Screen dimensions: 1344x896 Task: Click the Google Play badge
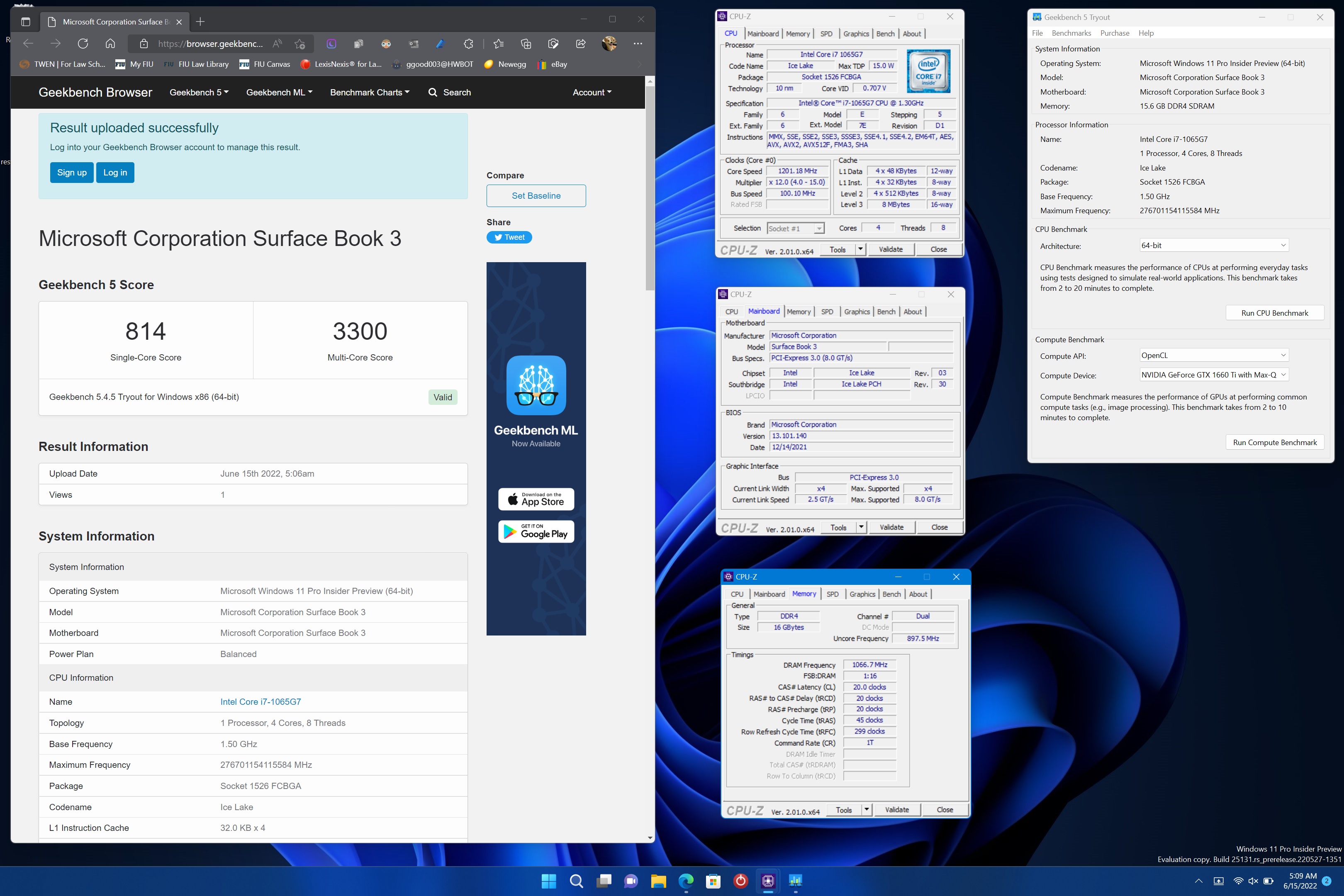(536, 532)
